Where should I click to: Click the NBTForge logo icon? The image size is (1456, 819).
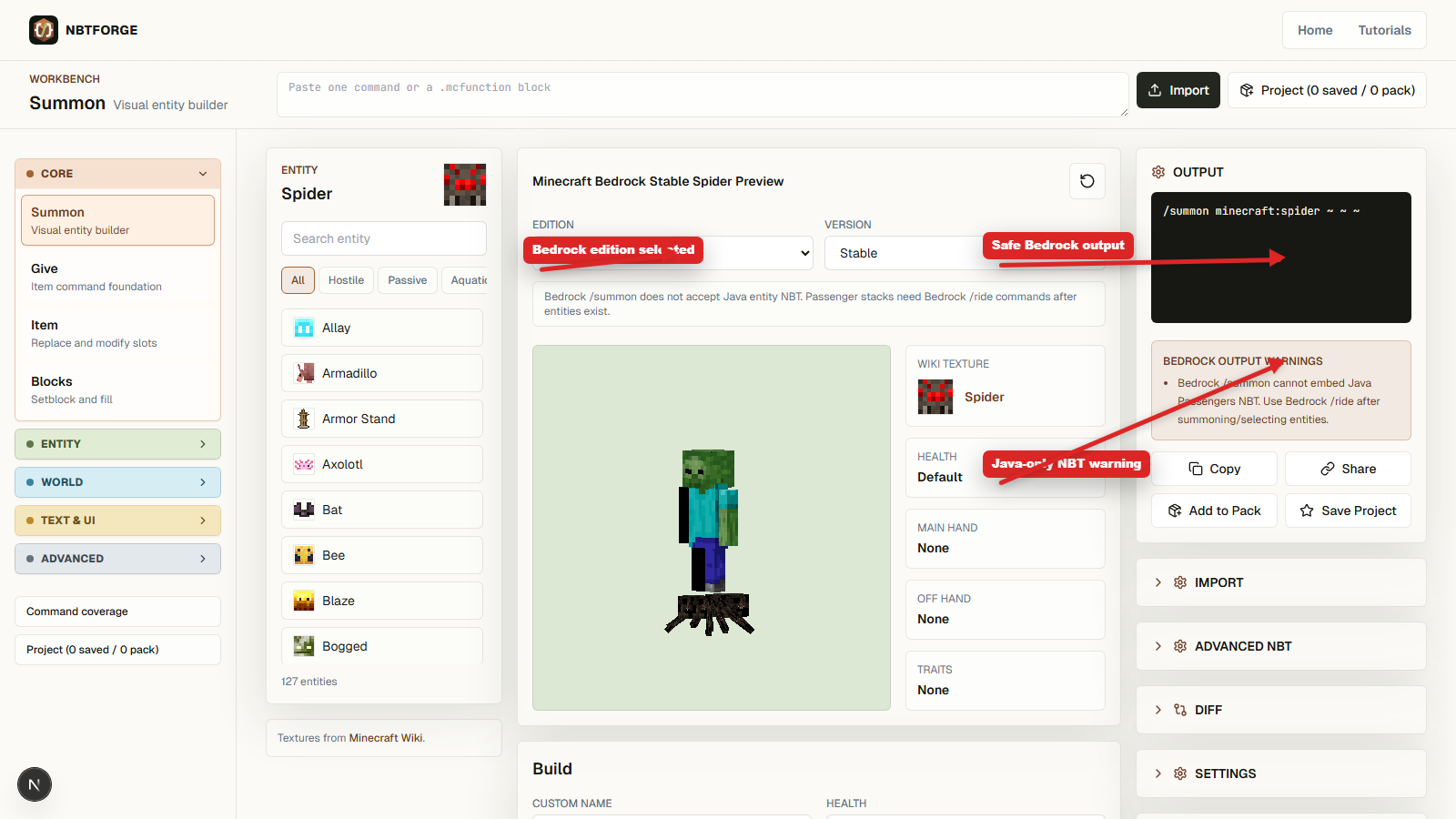point(44,30)
